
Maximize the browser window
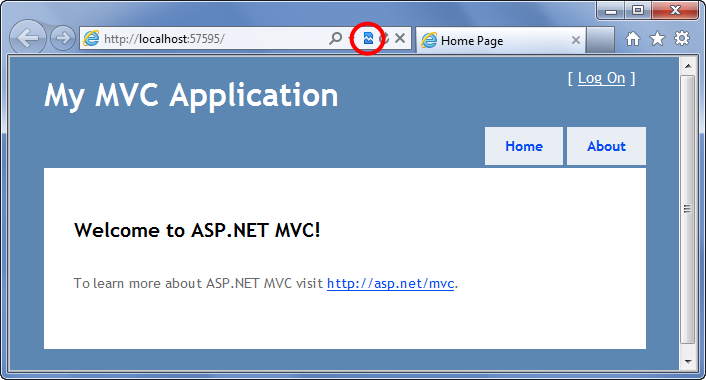(638, 11)
